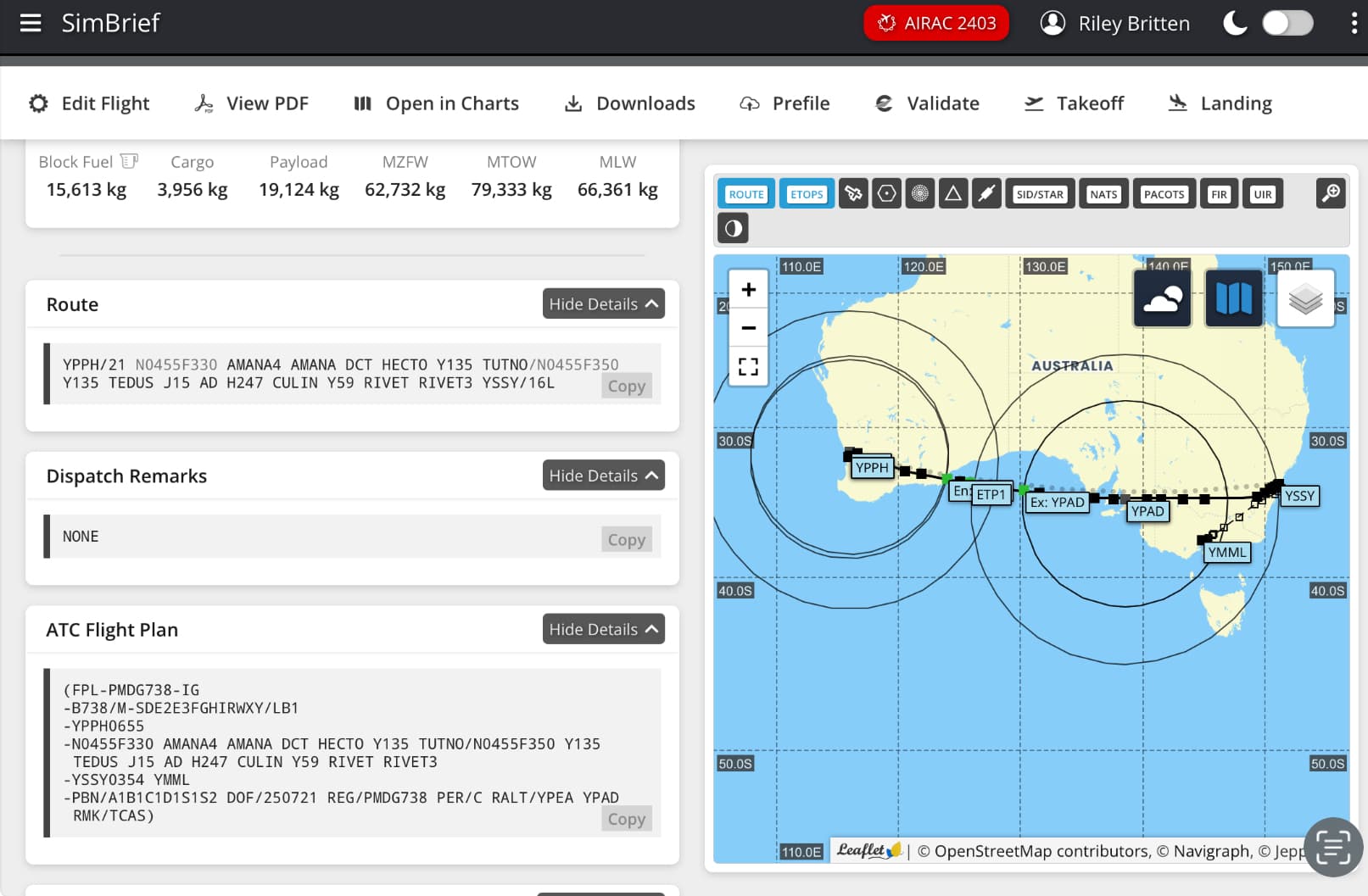Toggle the SID/STAR map overlay

(x=1040, y=194)
